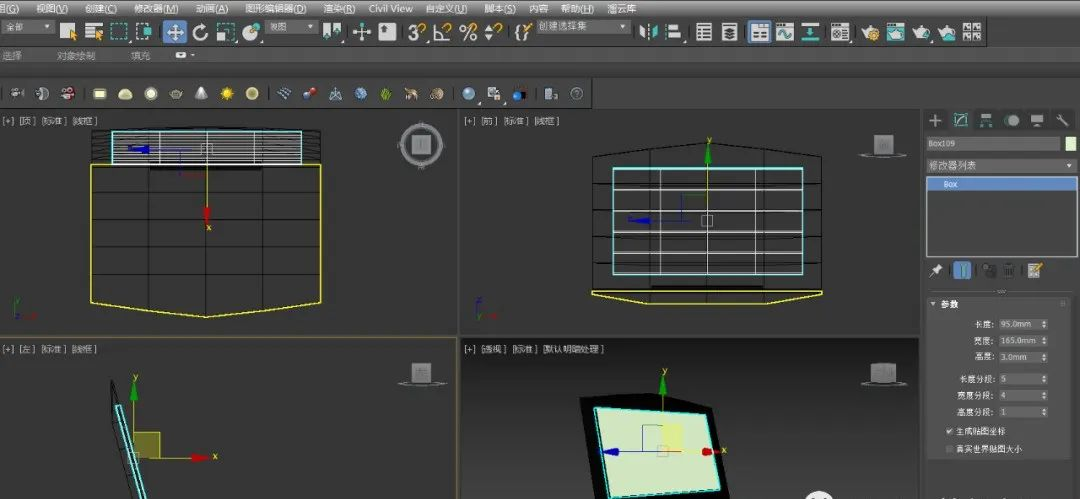1080x499 pixels.
Task: Click the Box109 object color swatch
Action: [x=1070, y=143]
